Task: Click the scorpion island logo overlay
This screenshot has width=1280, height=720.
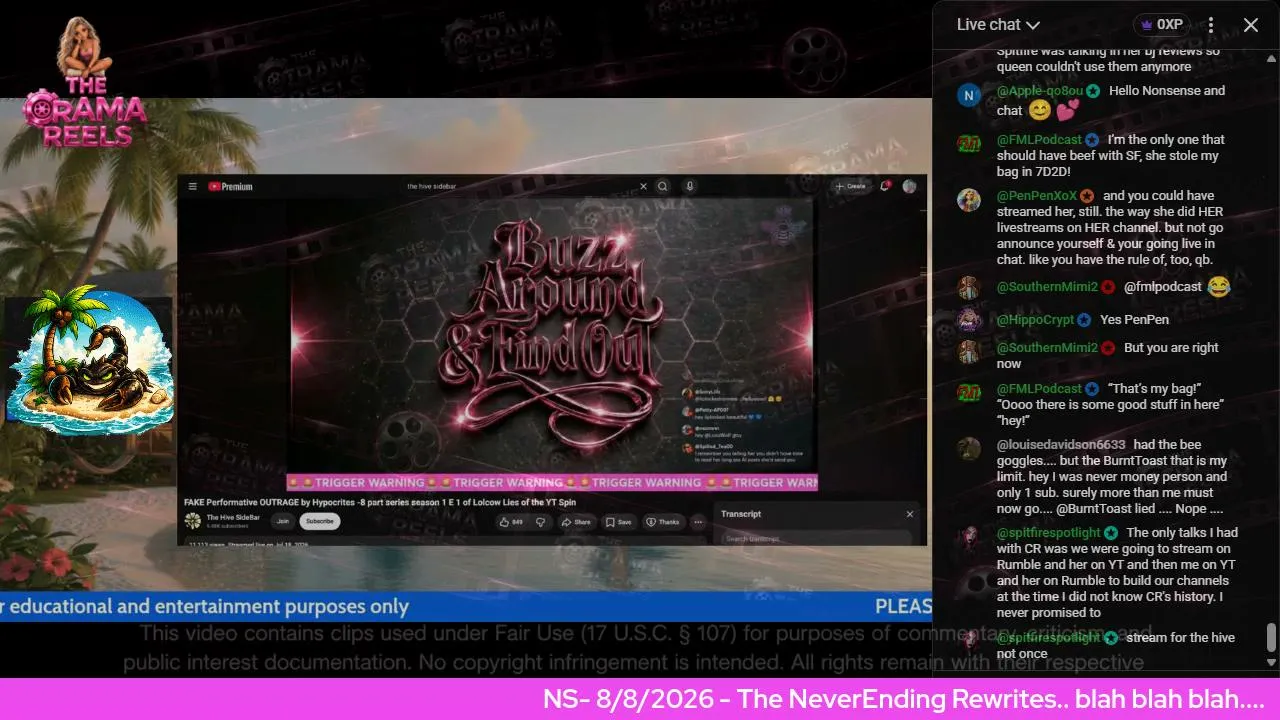Action: (x=90, y=362)
